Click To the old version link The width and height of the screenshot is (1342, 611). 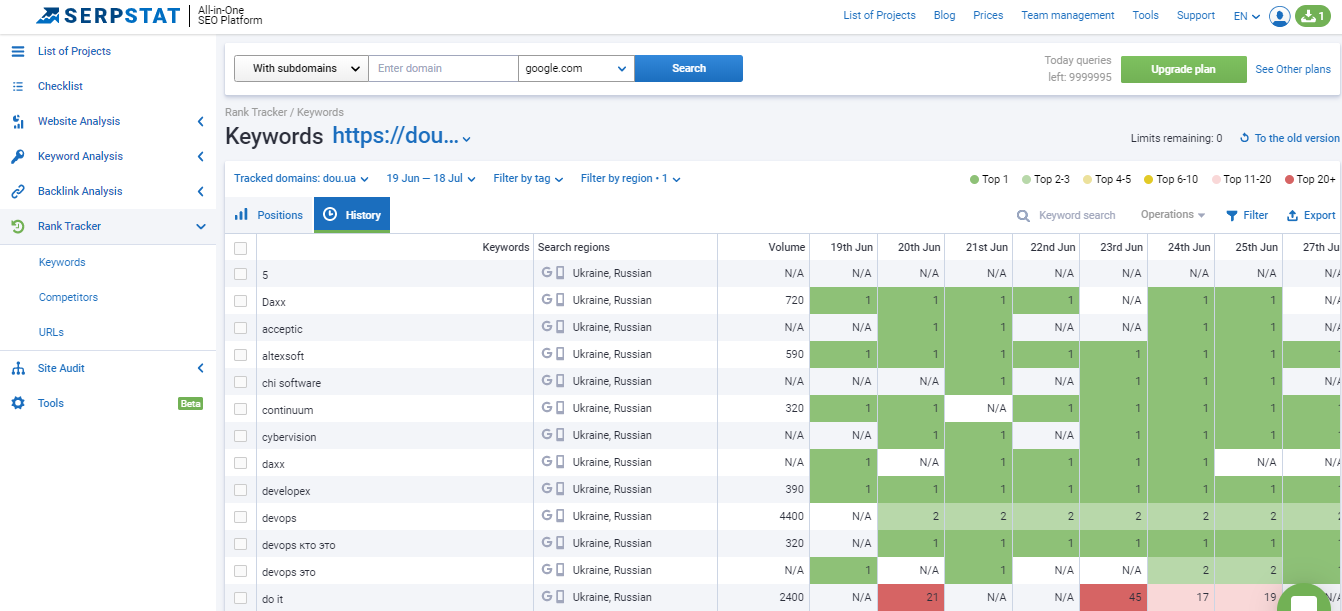[x=1297, y=138]
